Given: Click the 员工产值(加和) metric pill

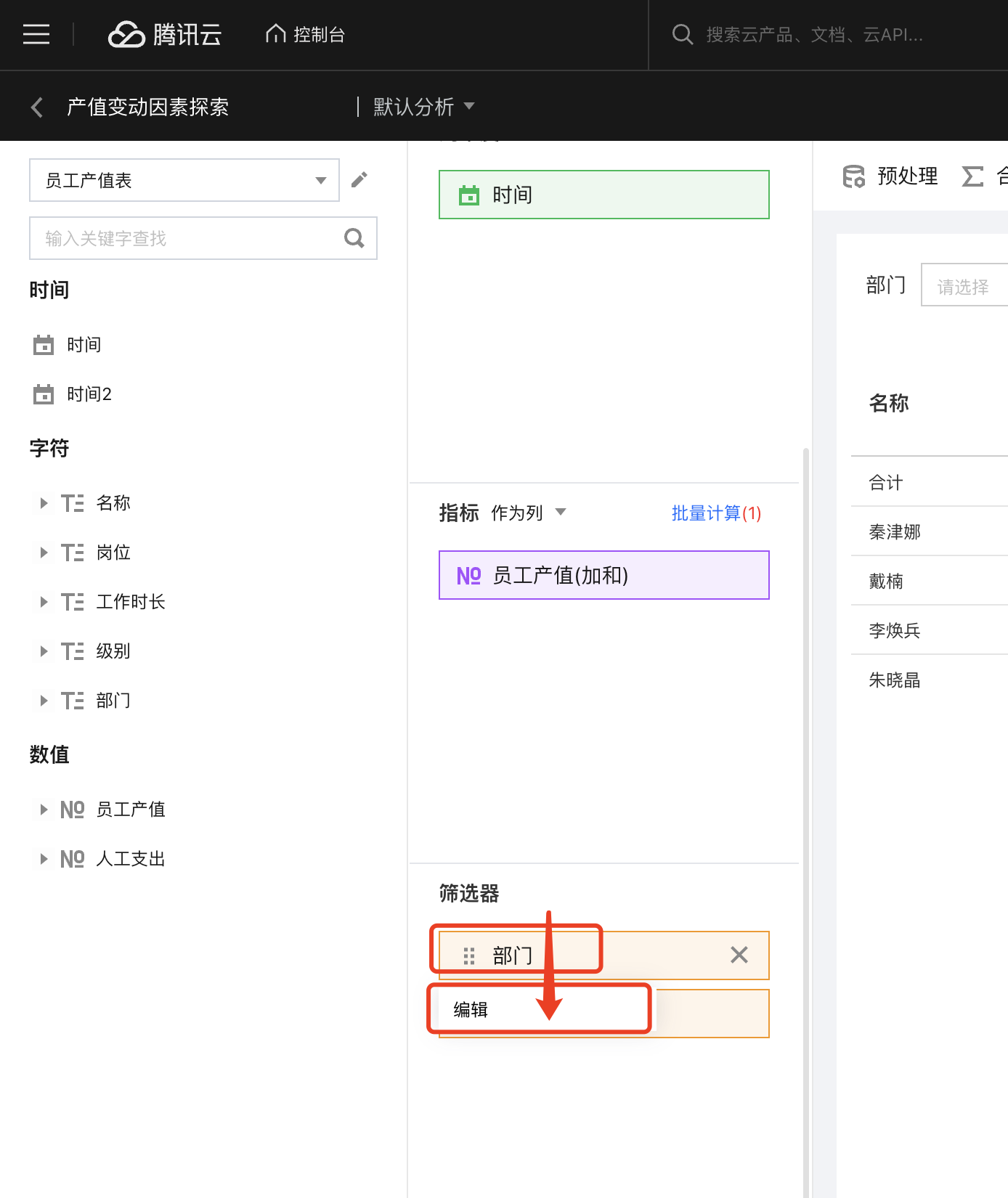Looking at the screenshot, I should (x=603, y=575).
